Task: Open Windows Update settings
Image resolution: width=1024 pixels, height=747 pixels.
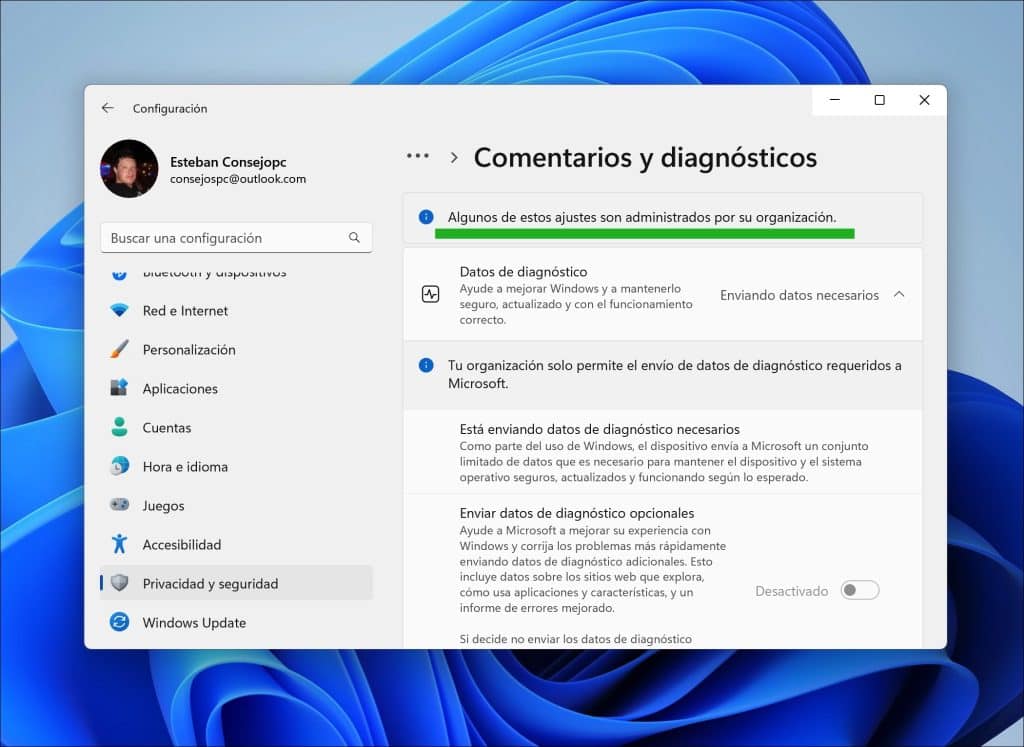Action: pyautogui.click(x=236, y=622)
